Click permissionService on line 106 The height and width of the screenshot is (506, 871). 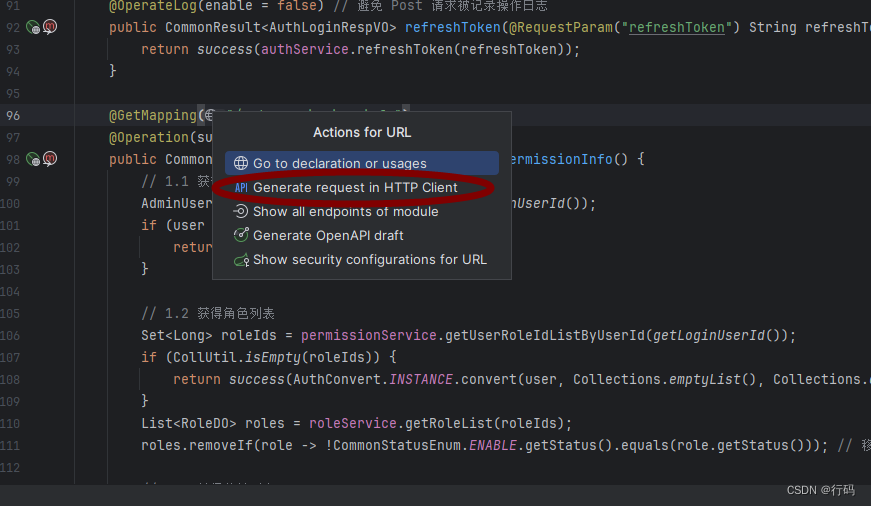coord(369,335)
